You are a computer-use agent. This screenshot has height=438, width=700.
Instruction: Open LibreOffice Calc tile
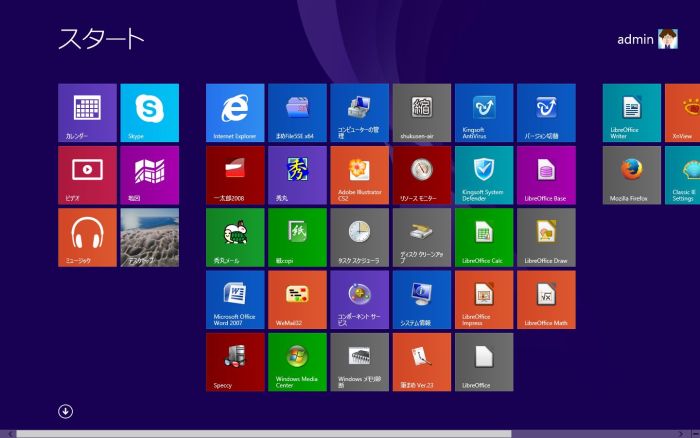pos(484,237)
